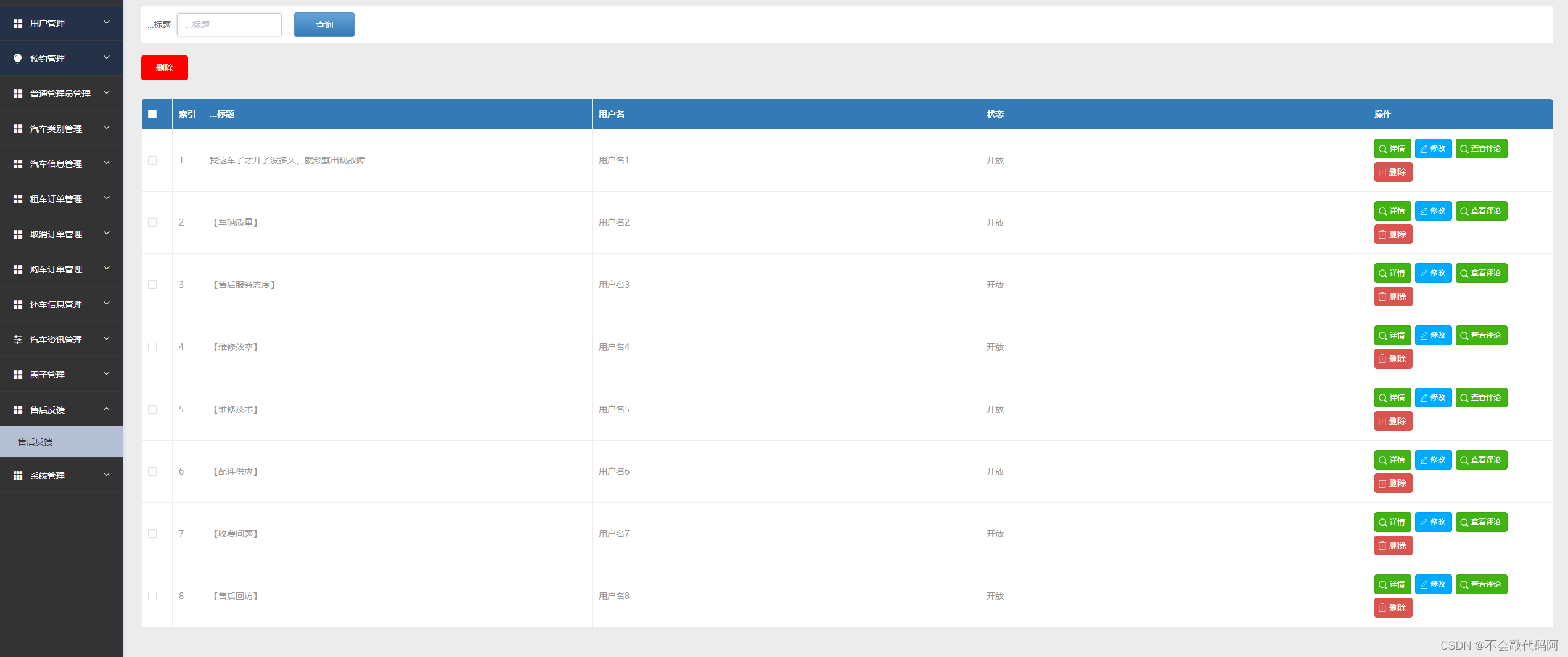Expand 用户管理 menu chevron
The image size is (1568, 657).
(107, 22)
